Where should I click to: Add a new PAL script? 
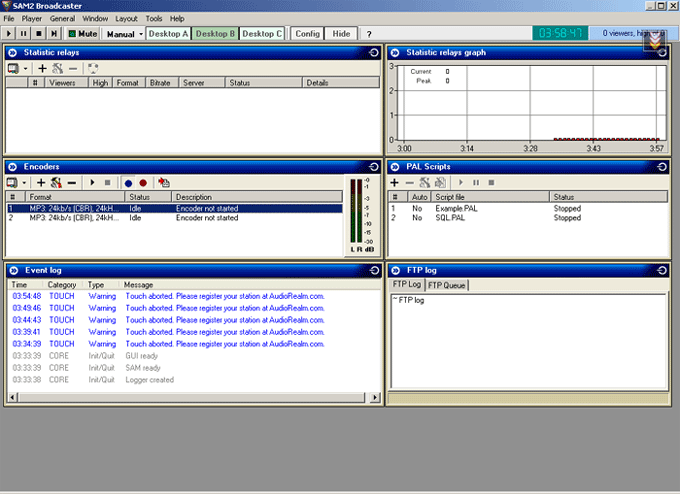click(x=394, y=183)
